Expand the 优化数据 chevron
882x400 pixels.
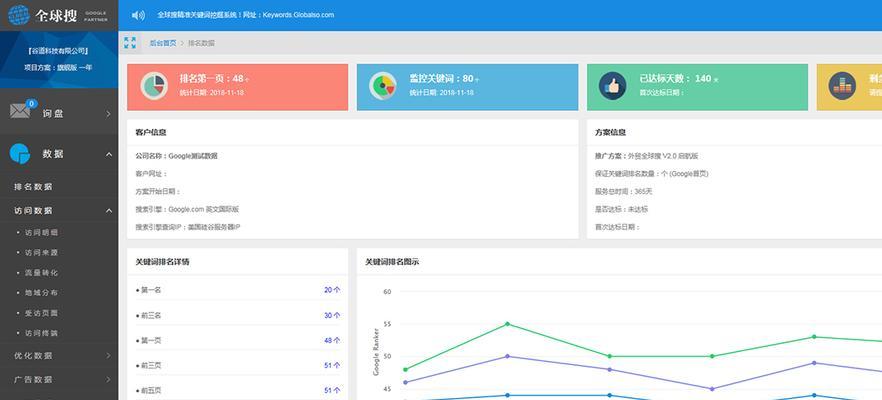pos(109,356)
